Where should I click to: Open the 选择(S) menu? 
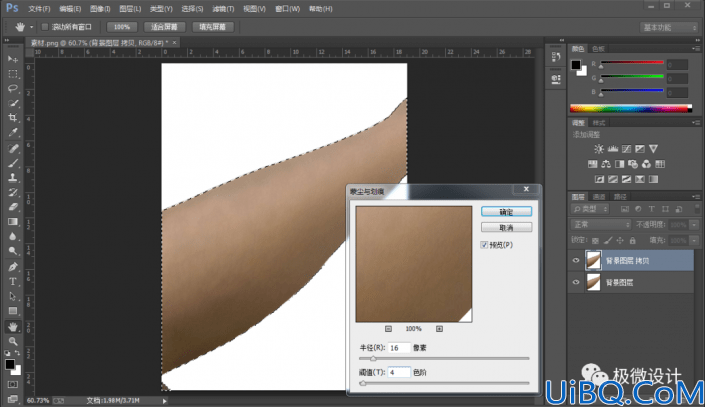tap(192, 9)
